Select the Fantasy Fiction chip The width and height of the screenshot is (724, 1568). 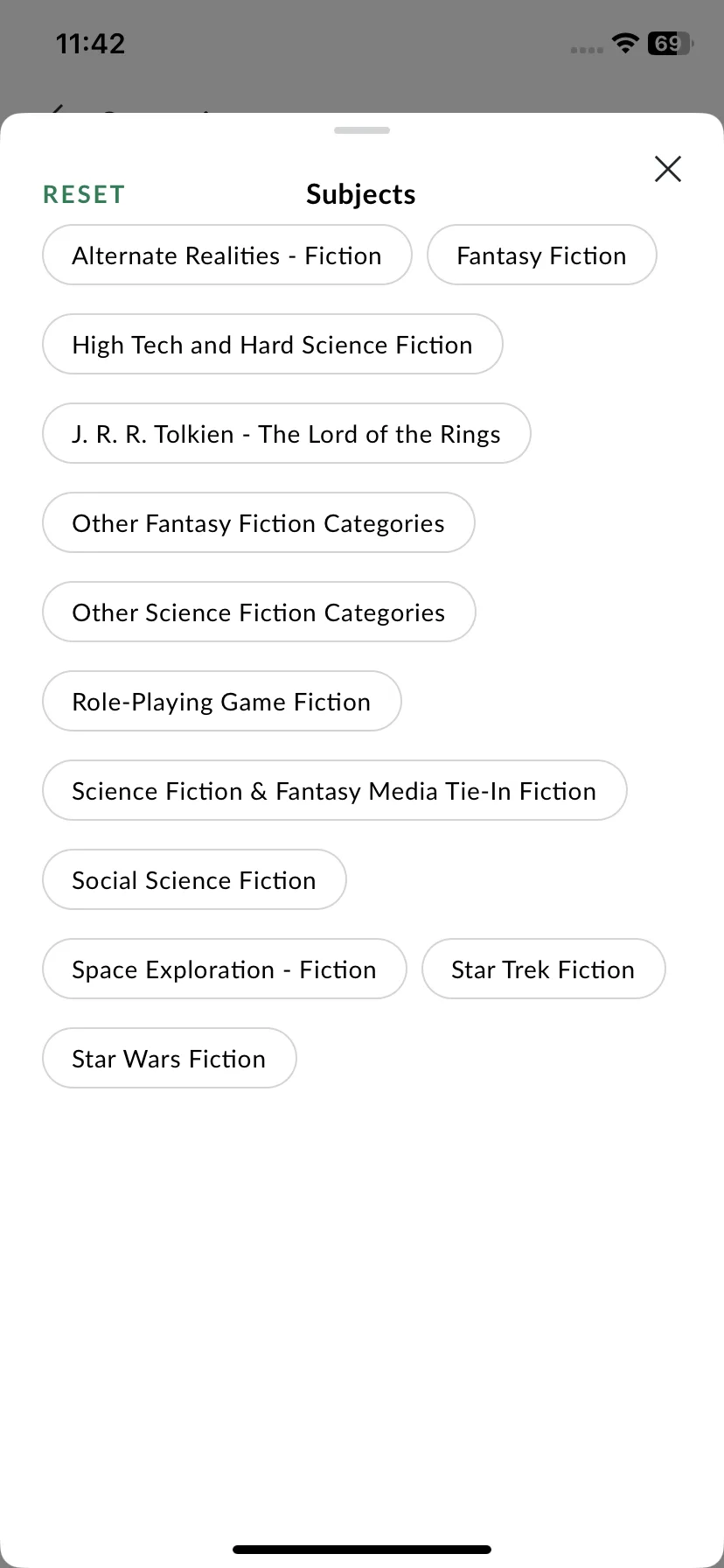[x=541, y=255]
